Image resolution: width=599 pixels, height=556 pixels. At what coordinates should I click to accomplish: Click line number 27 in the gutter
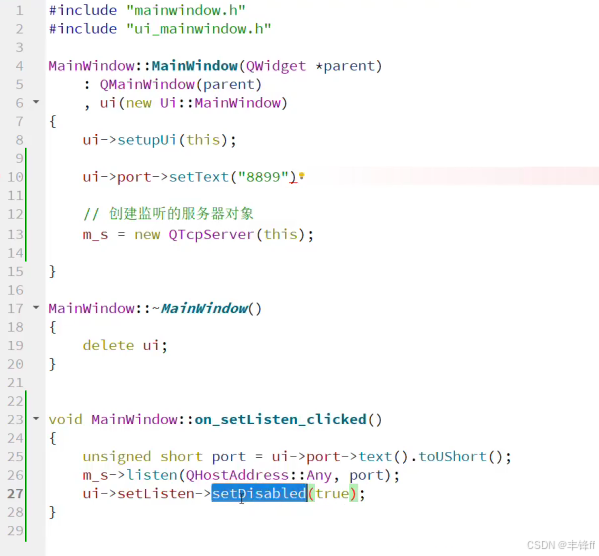click(16, 493)
